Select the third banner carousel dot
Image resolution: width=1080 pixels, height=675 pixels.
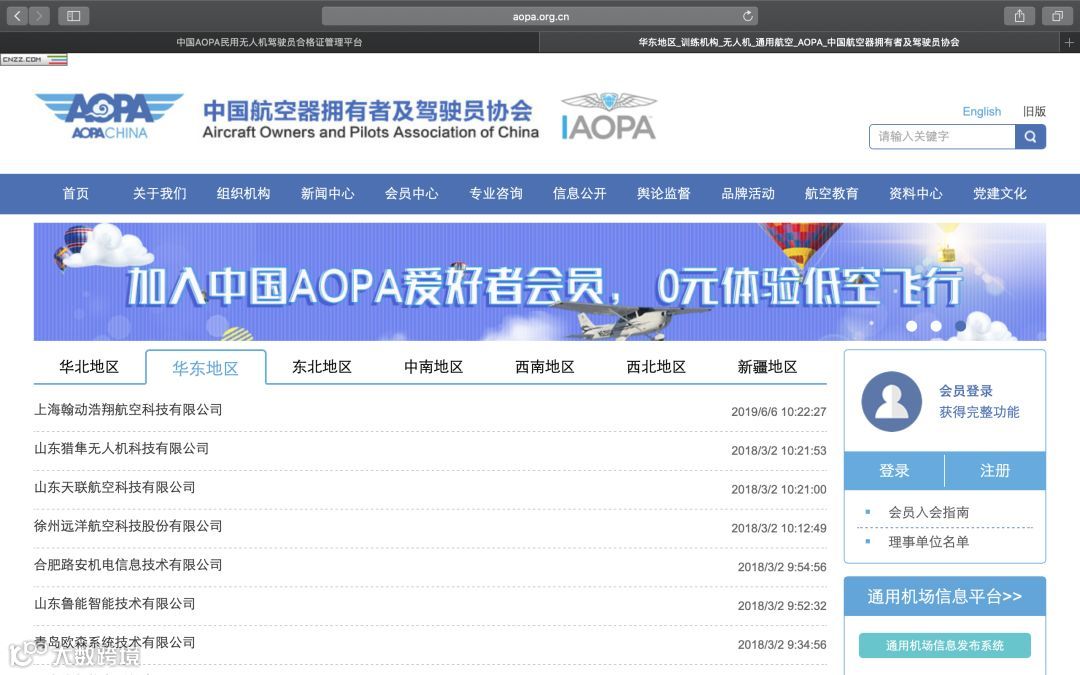tap(960, 326)
